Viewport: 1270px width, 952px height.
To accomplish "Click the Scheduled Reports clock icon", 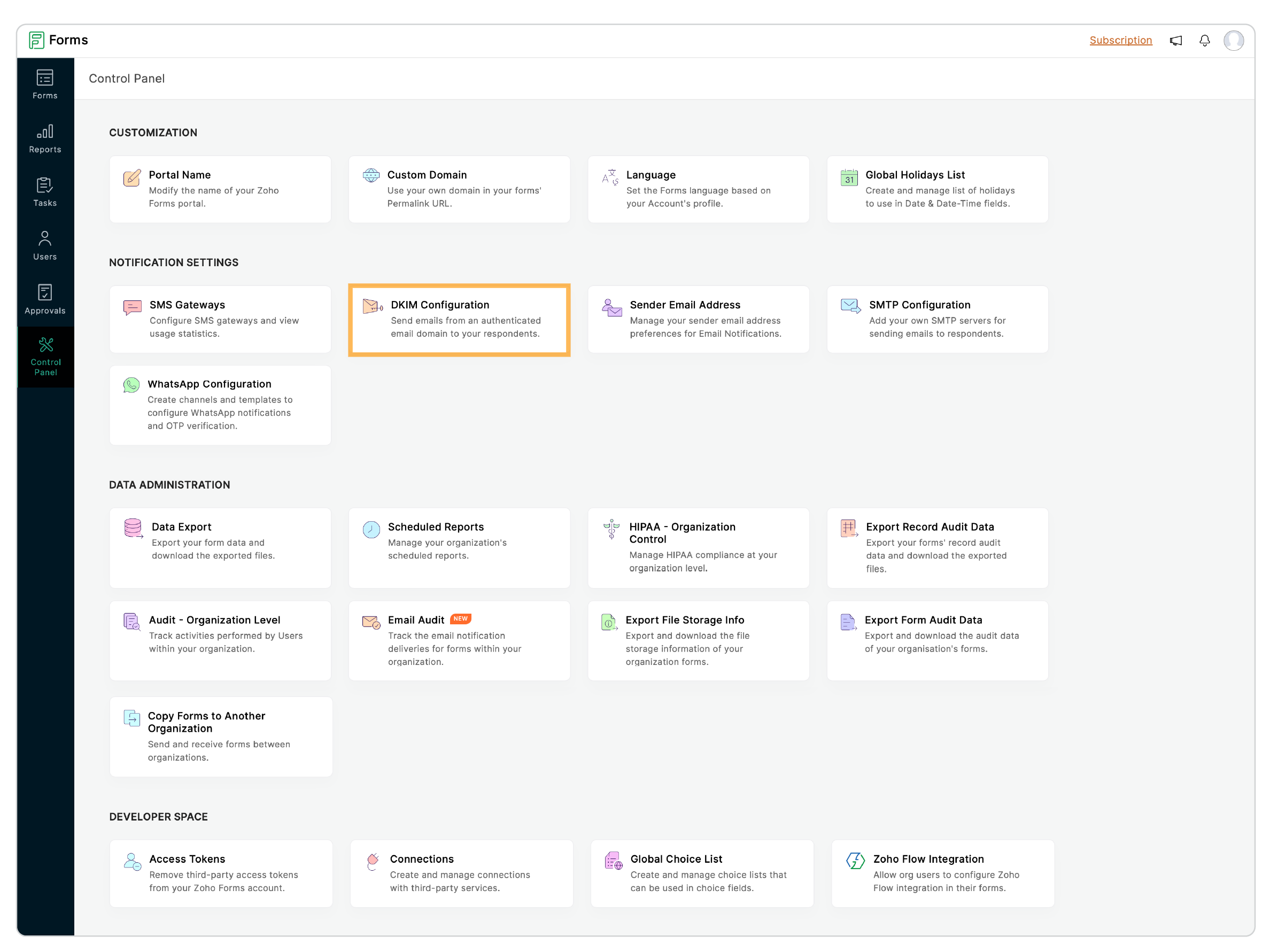I will [371, 529].
